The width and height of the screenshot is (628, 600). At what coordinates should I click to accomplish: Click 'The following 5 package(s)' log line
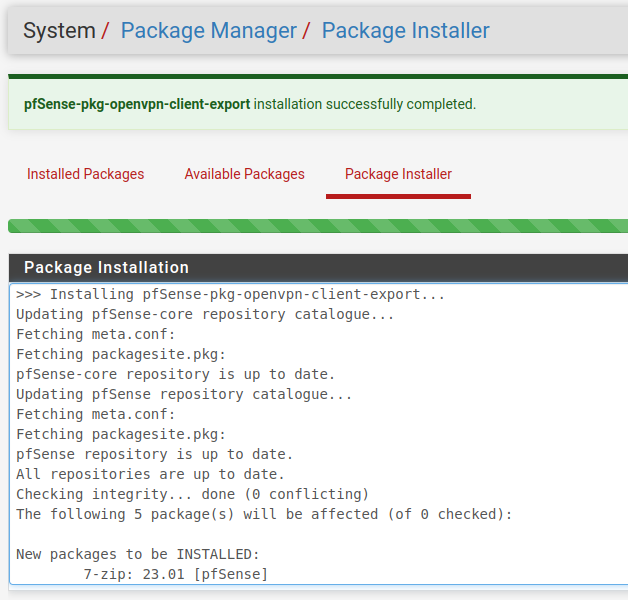[x=263, y=515]
